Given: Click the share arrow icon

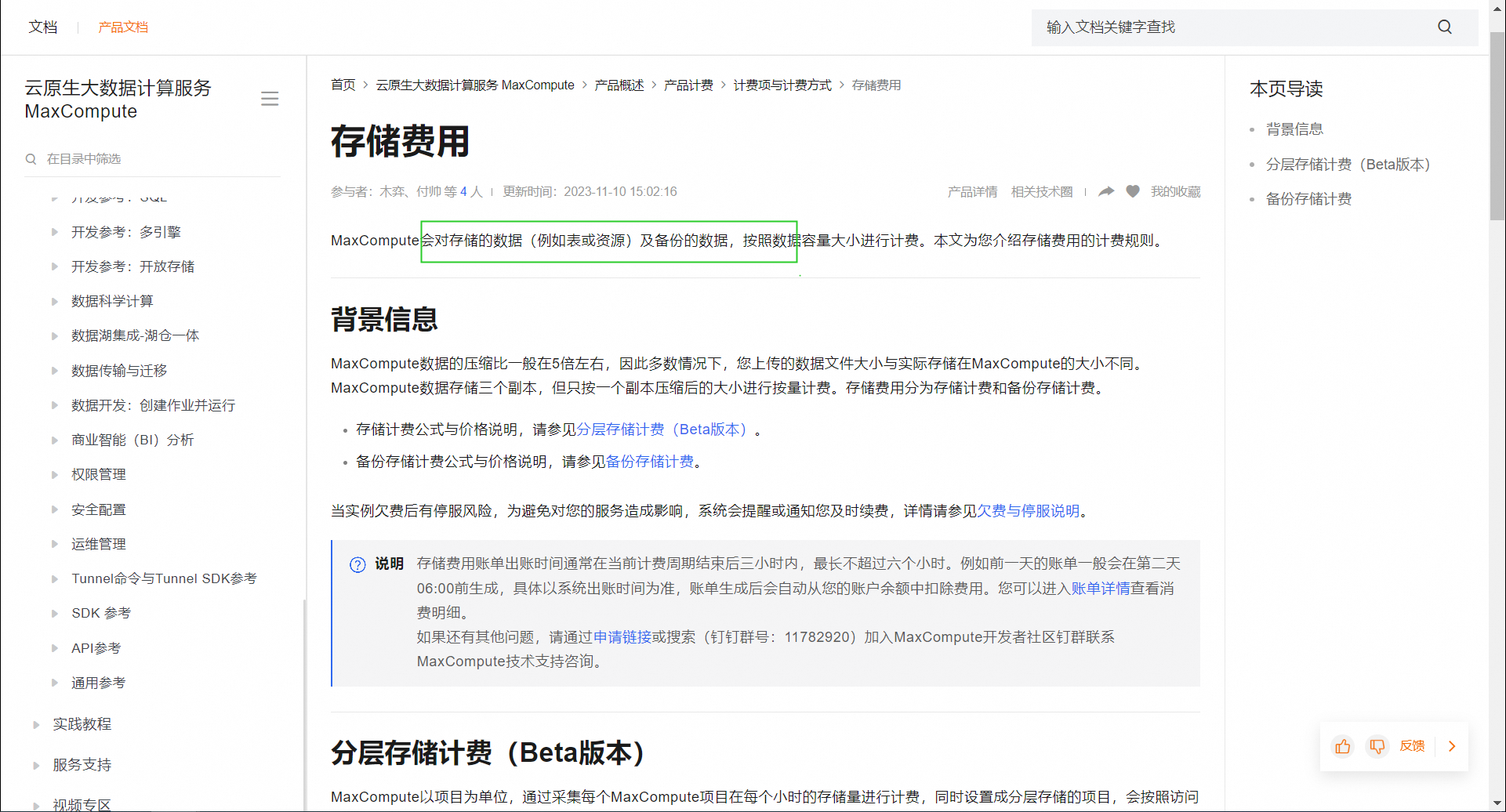Looking at the screenshot, I should tap(1106, 191).
